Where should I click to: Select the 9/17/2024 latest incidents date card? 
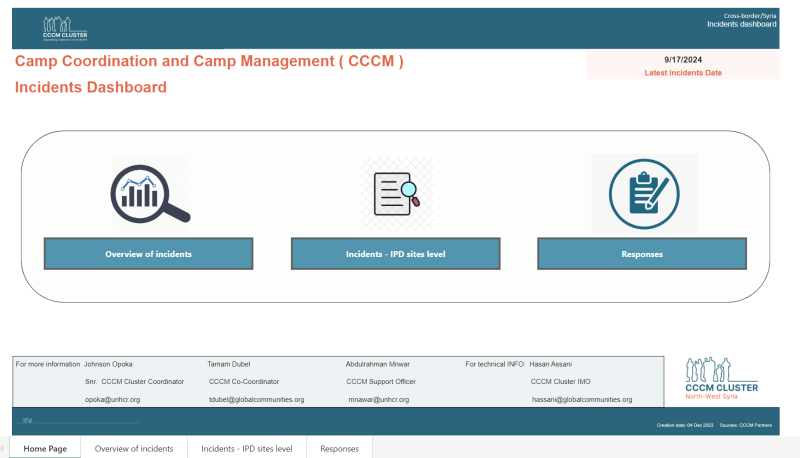pos(682,66)
